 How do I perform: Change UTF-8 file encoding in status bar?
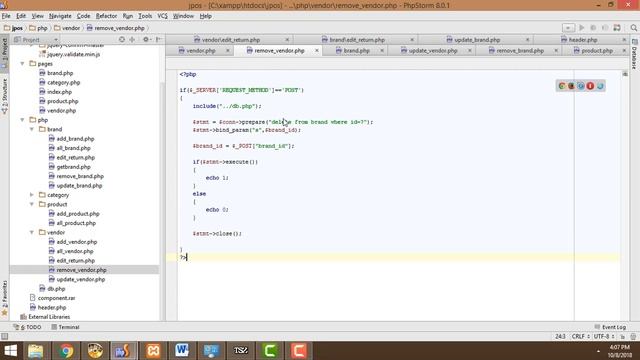coord(604,336)
